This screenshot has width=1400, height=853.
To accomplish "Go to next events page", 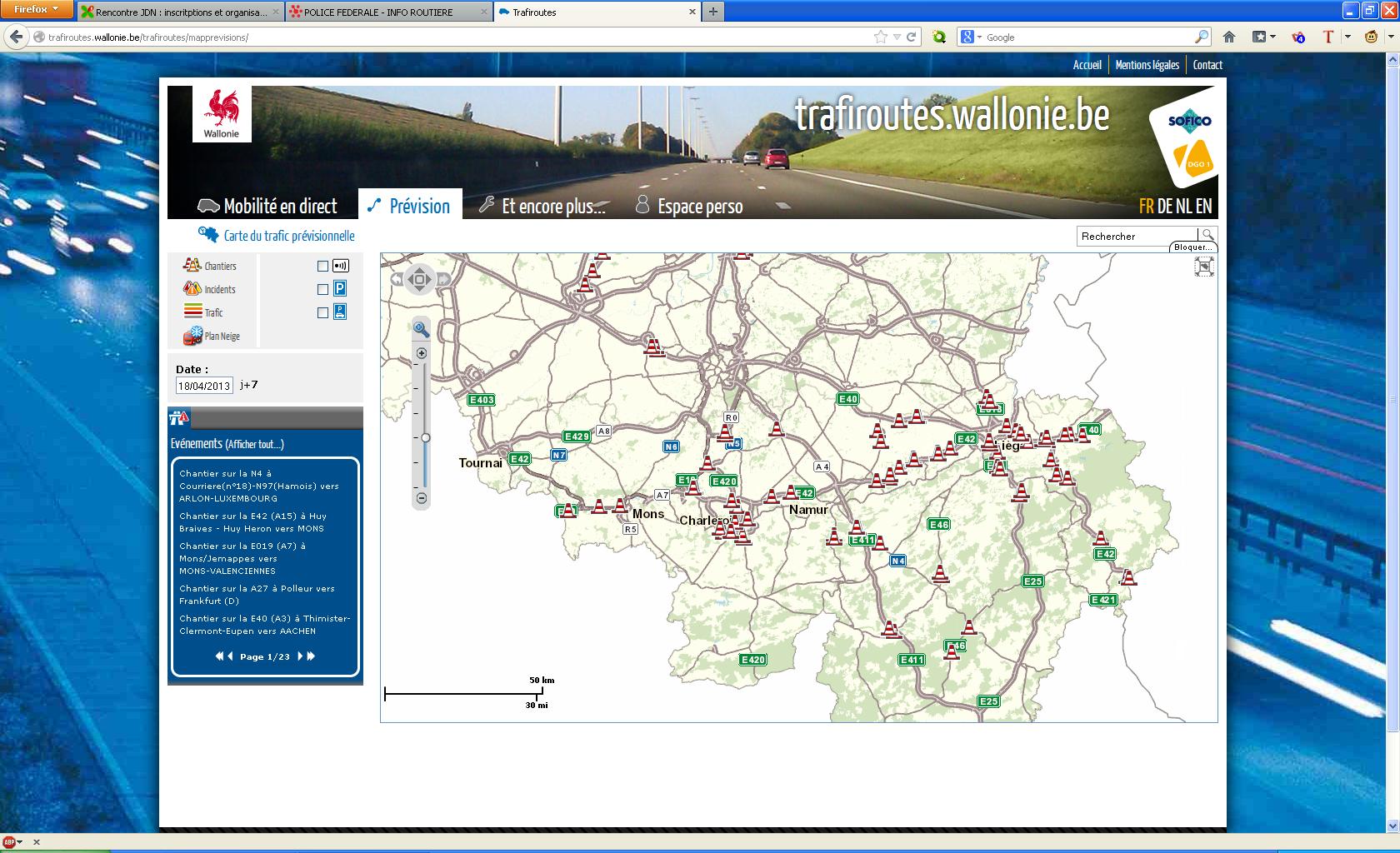I will pyautogui.click(x=300, y=656).
